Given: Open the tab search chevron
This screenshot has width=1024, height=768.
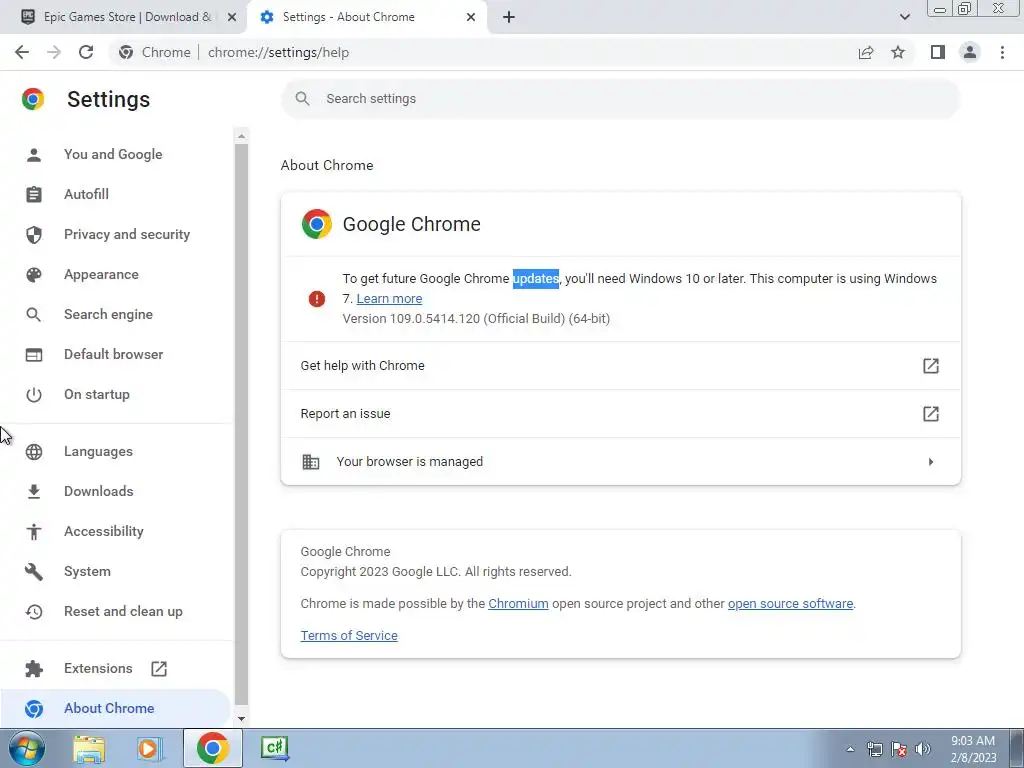Looking at the screenshot, I should (x=904, y=17).
